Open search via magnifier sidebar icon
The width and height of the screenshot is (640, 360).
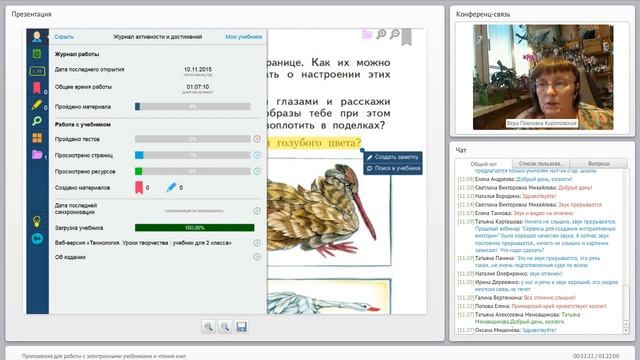pos(37,121)
